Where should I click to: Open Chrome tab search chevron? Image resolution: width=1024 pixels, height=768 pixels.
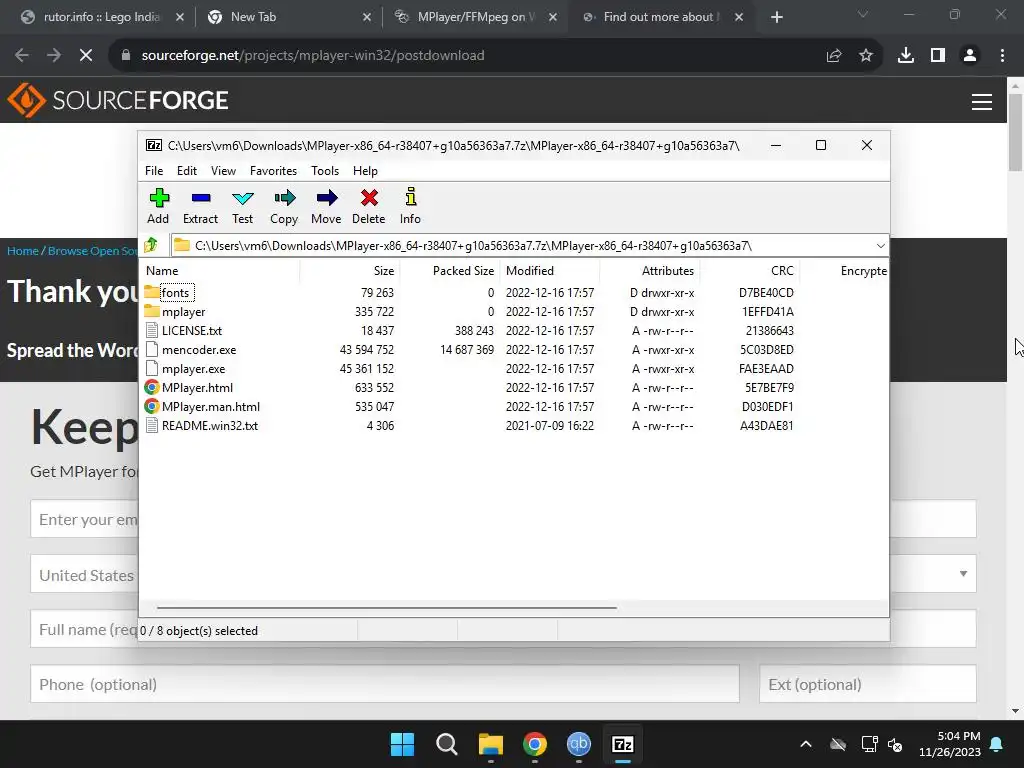coord(863,14)
